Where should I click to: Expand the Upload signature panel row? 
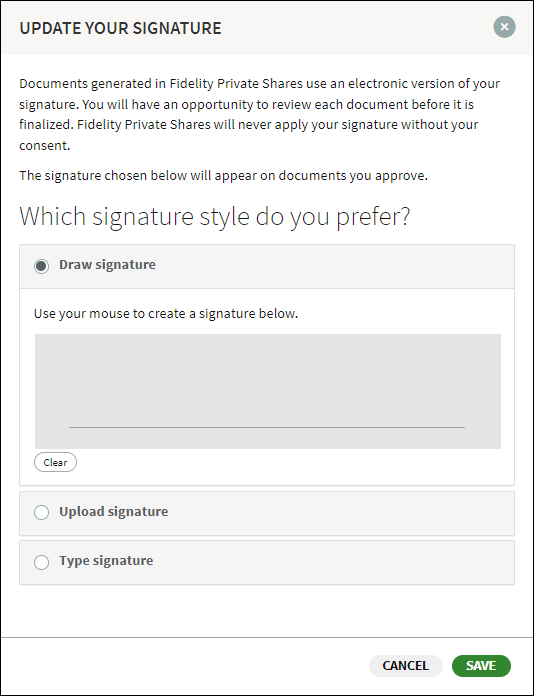click(x=267, y=513)
